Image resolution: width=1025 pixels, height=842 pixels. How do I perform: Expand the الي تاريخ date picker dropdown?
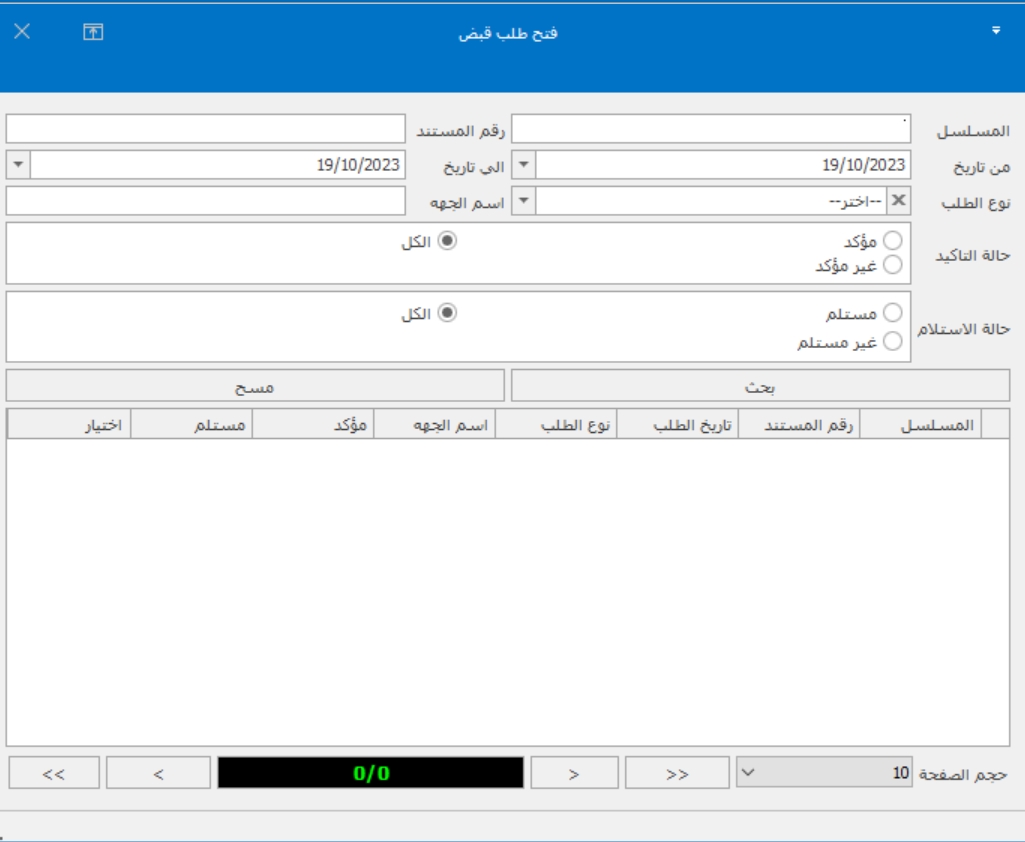click(18, 165)
